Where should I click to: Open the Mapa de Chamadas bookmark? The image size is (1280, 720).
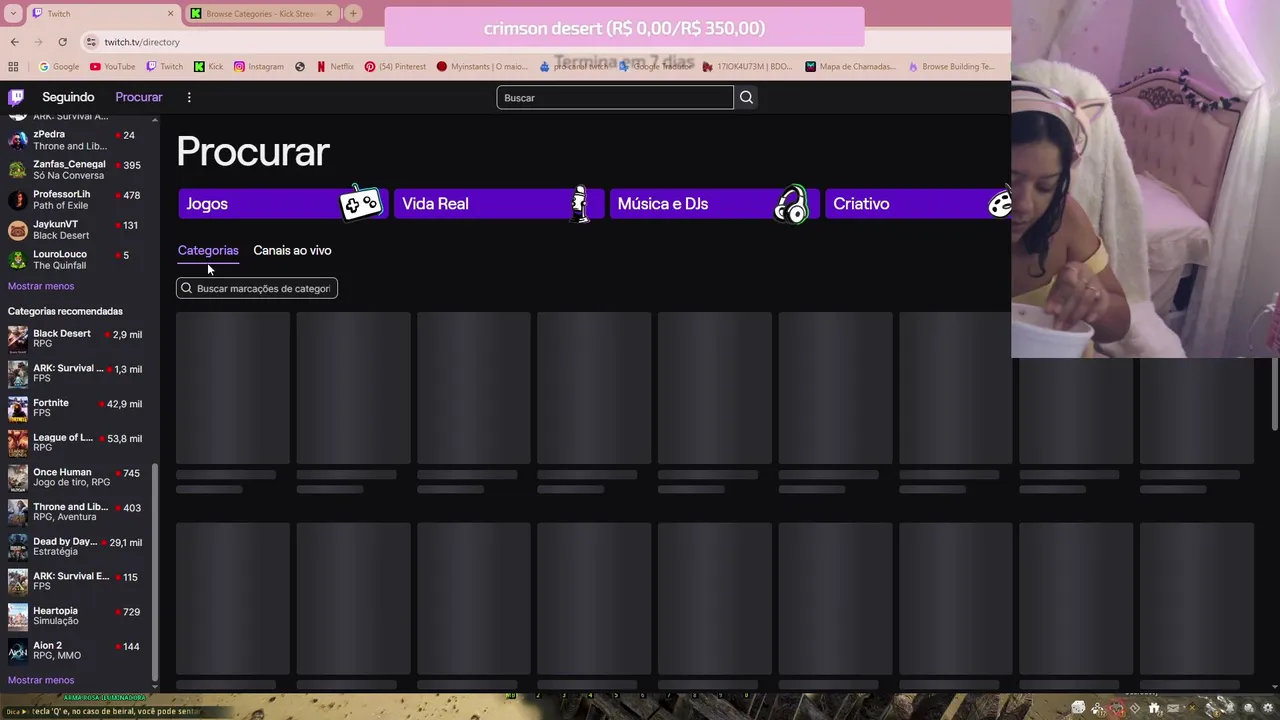coord(850,67)
